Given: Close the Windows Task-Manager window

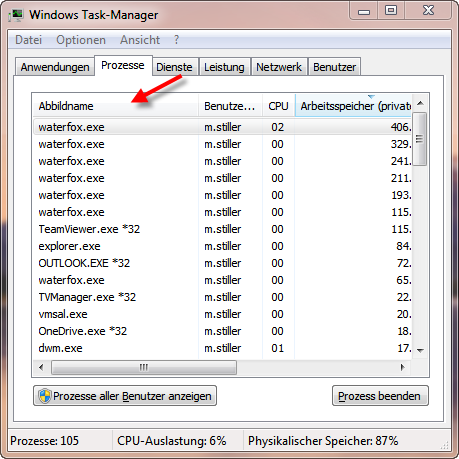Looking at the screenshot, I should pyautogui.click(x=428, y=11).
